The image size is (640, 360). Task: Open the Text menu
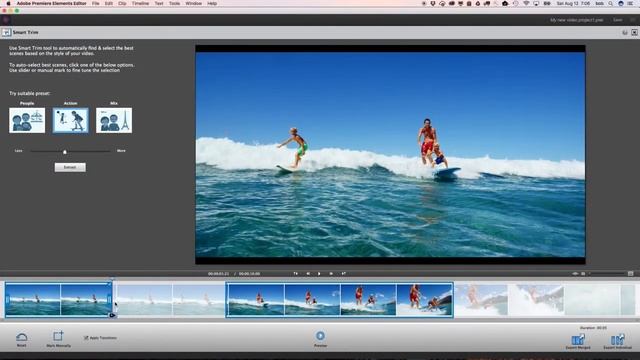(x=159, y=3)
